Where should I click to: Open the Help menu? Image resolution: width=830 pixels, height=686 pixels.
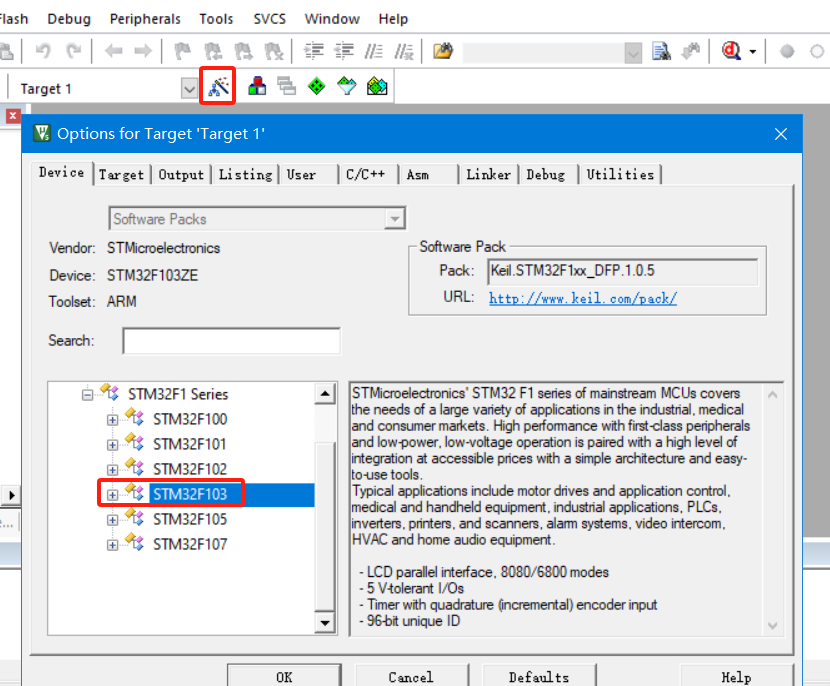pyautogui.click(x=393, y=19)
